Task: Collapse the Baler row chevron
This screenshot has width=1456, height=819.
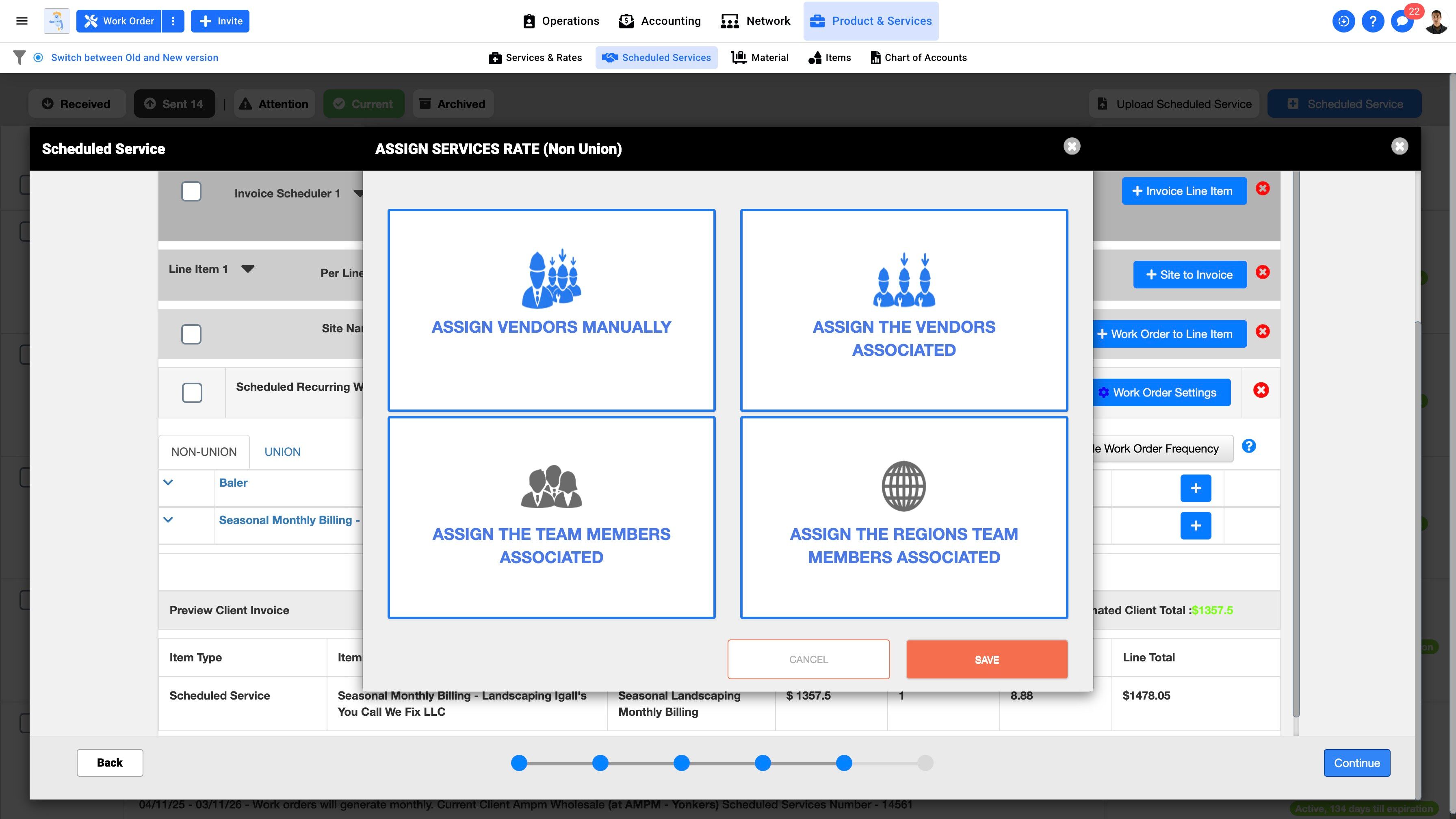Action: coord(168,483)
